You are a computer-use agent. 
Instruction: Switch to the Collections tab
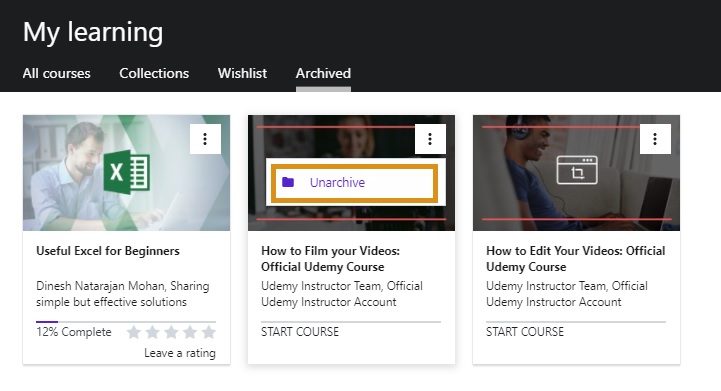pyautogui.click(x=154, y=74)
